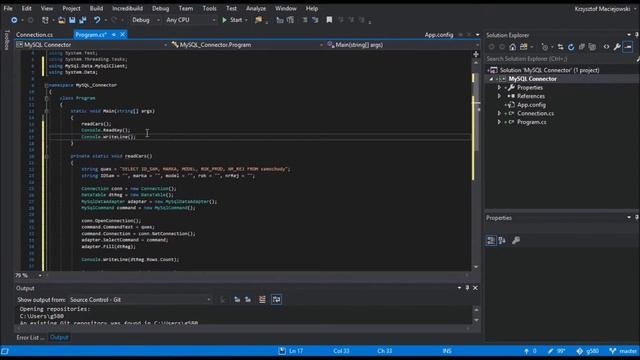The image size is (640, 360).
Task: Click the Categorized view icon in Properties panel
Action: pyautogui.click(x=491, y=240)
